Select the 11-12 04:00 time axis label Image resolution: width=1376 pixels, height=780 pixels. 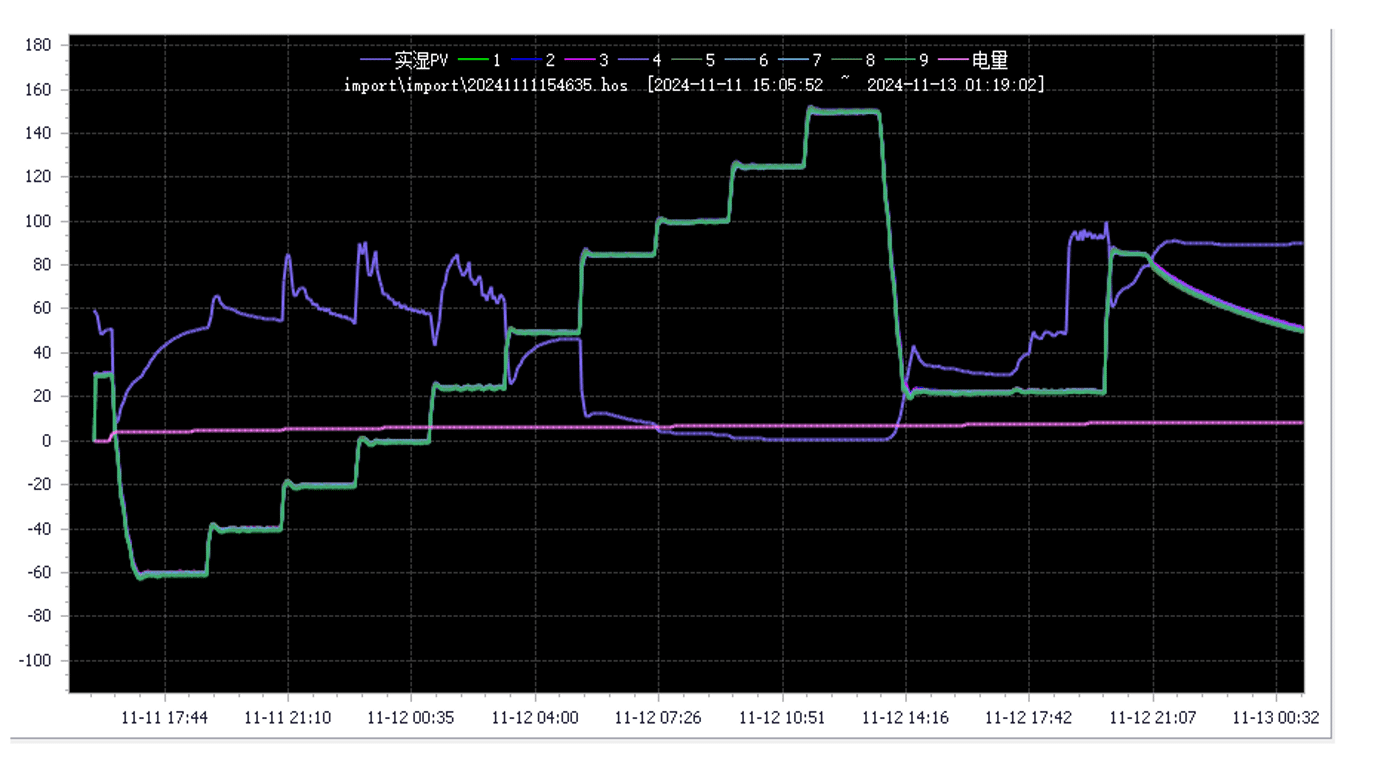point(535,717)
